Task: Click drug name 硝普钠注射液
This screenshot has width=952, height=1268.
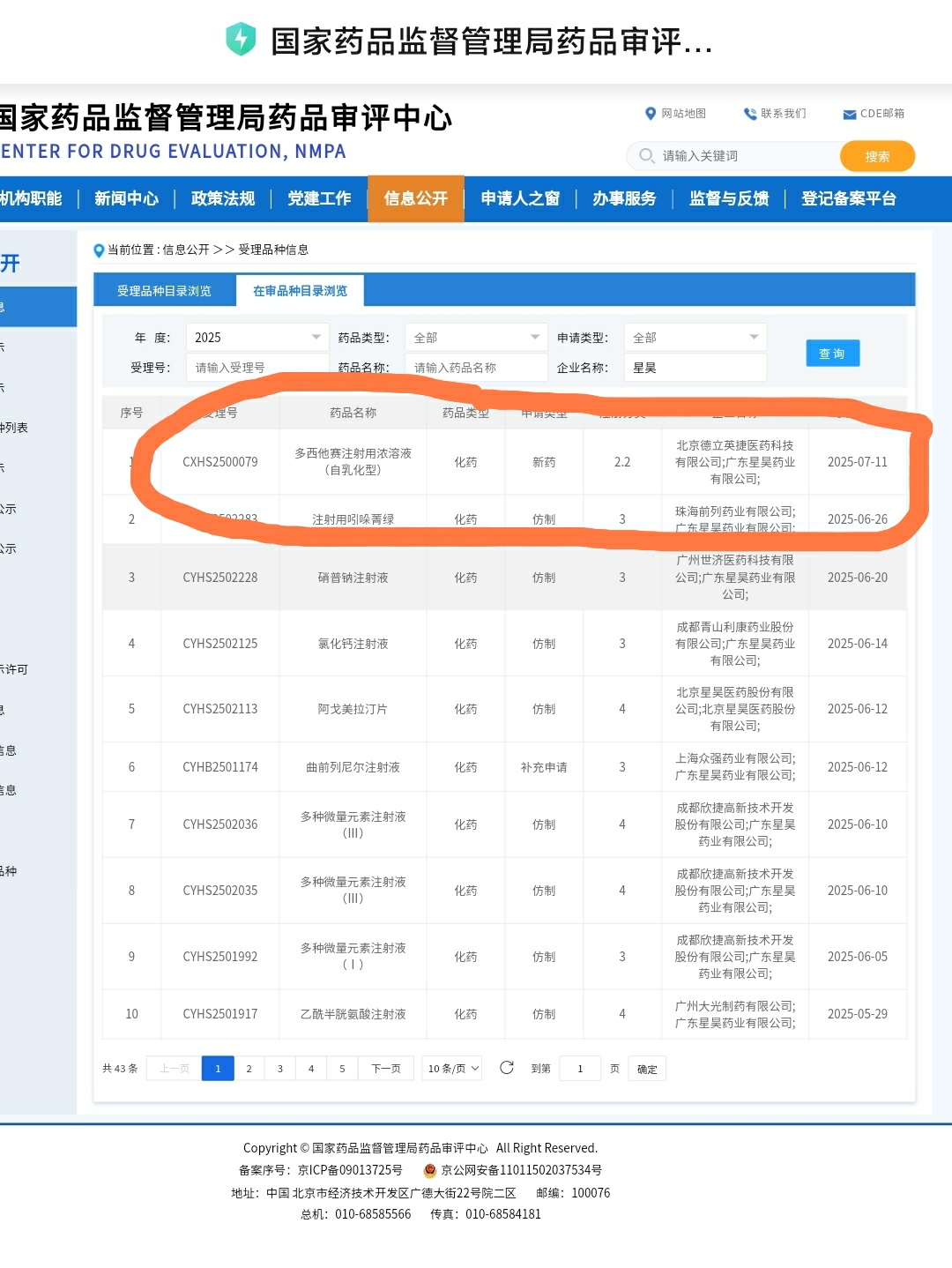Action: click(x=353, y=578)
